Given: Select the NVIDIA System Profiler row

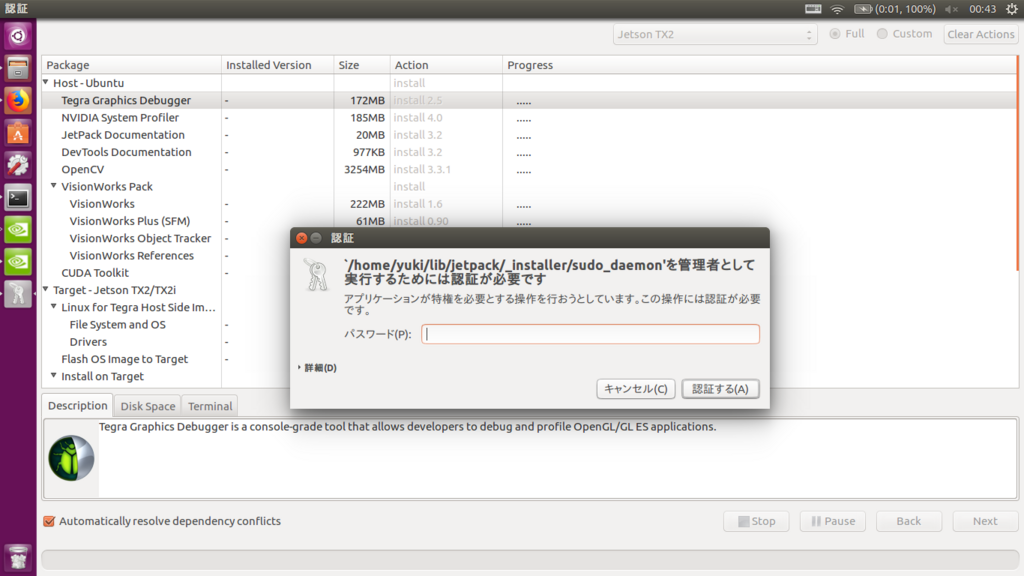Looking at the screenshot, I should pyautogui.click(x=529, y=118).
